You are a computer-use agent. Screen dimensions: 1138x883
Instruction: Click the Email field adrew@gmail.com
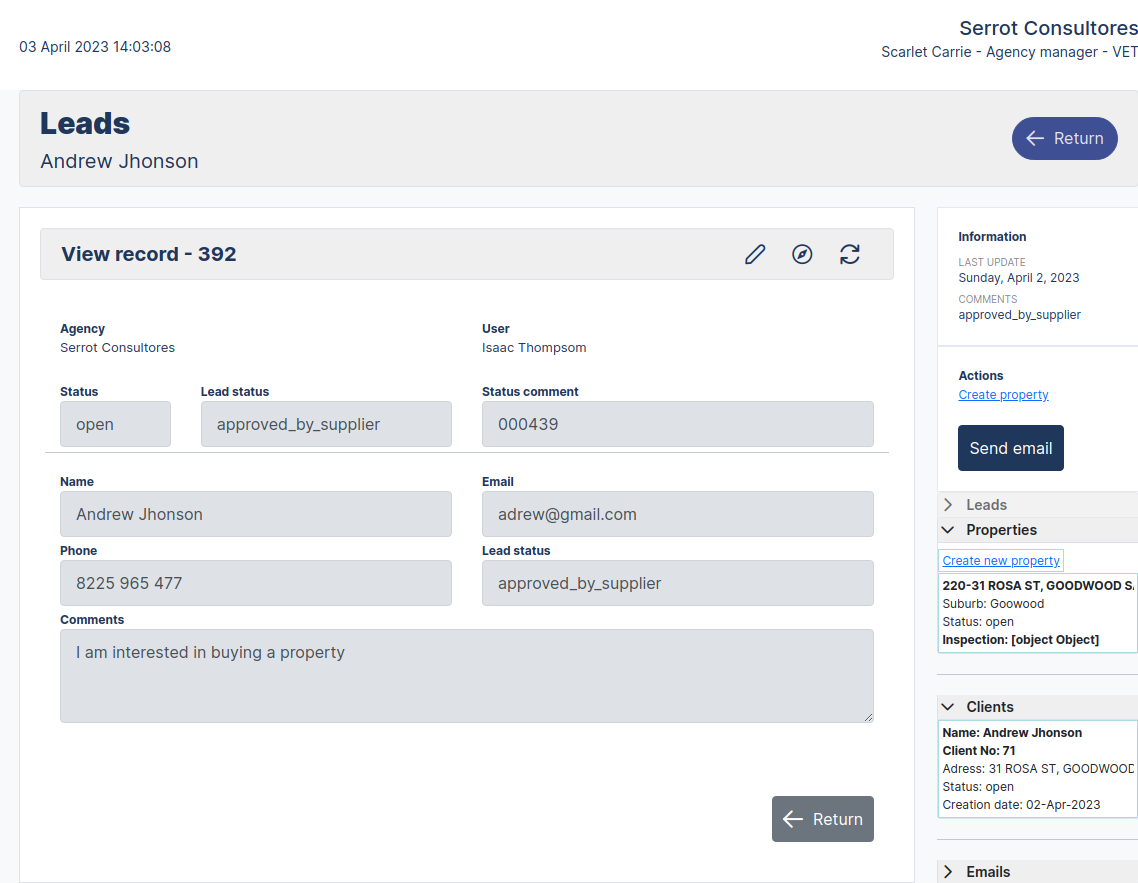pyautogui.click(x=677, y=514)
